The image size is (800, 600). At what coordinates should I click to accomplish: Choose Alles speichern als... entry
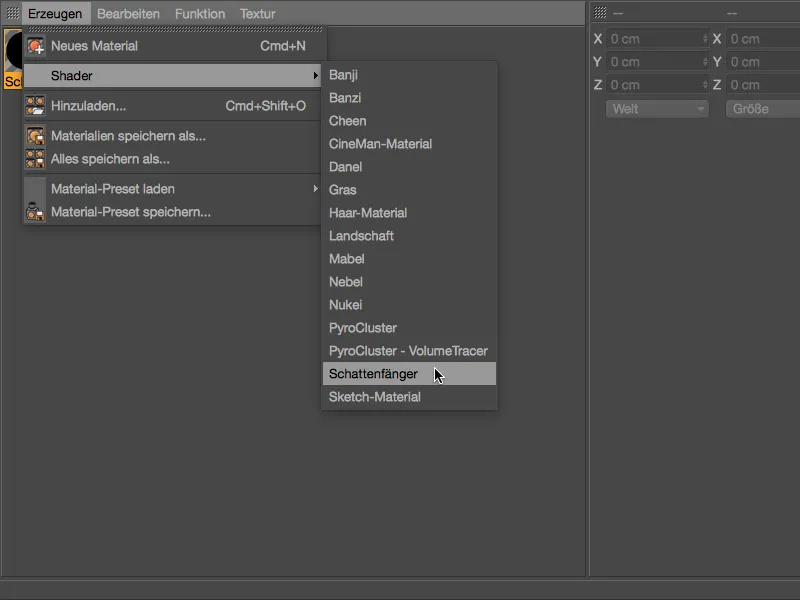coord(172,159)
